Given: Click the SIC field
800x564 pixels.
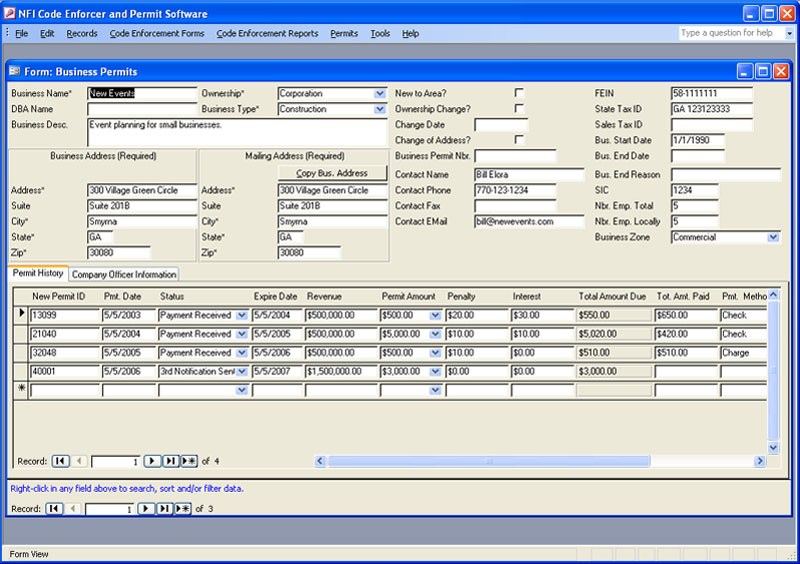Looking at the screenshot, I should [x=694, y=190].
